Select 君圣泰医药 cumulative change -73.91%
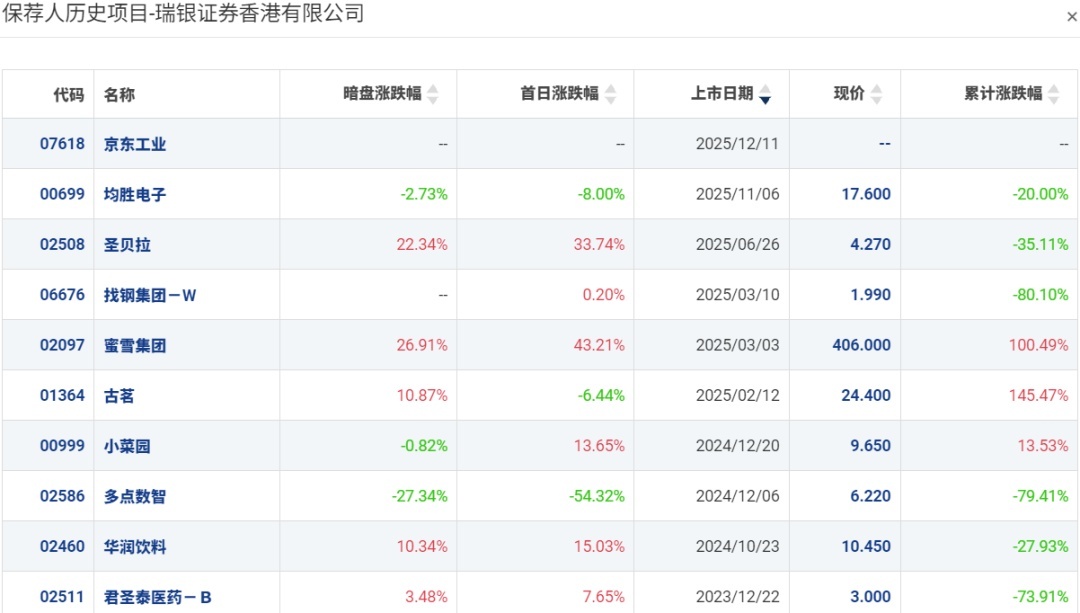The width and height of the screenshot is (1080, 613). (x=1040, y=596)
